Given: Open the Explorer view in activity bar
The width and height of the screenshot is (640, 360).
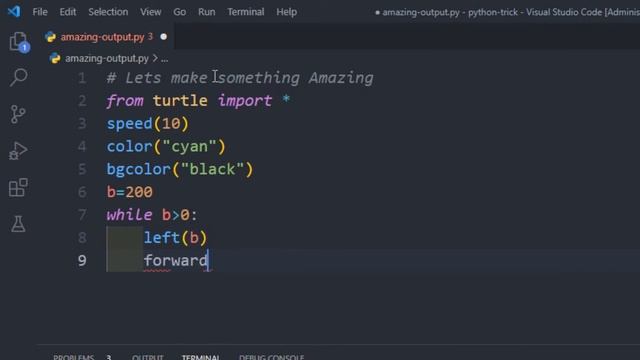Looking at the screenshot, I should (18, 42).
